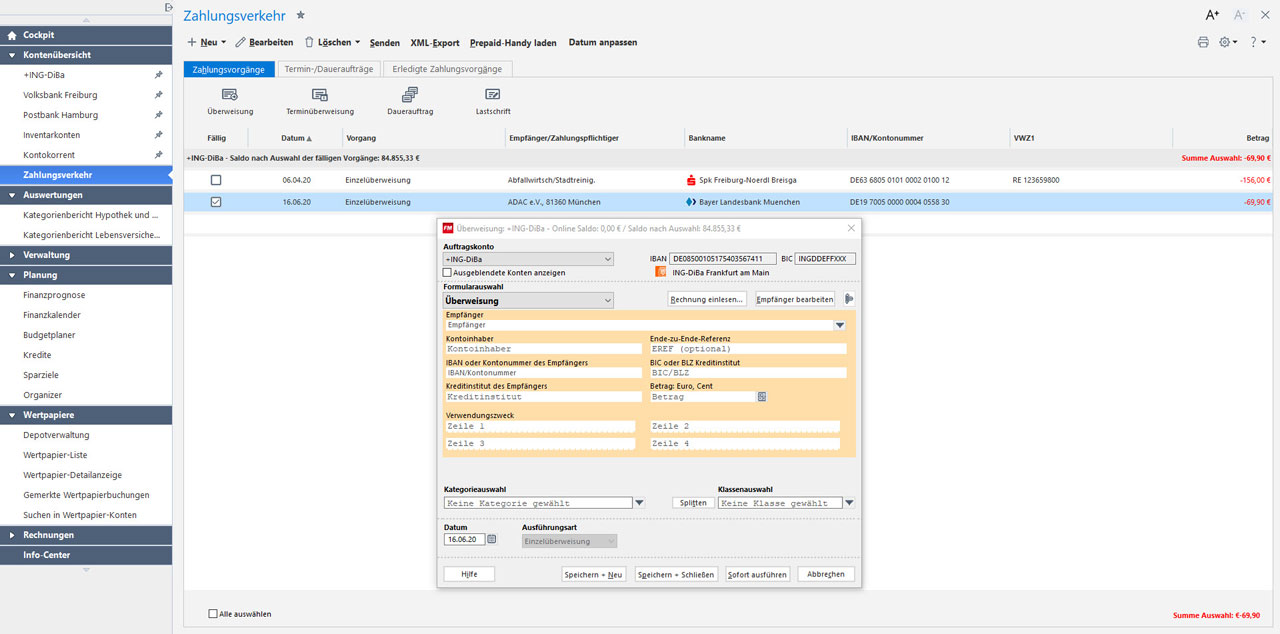Open the calendar picker beside Datum field

492,539
